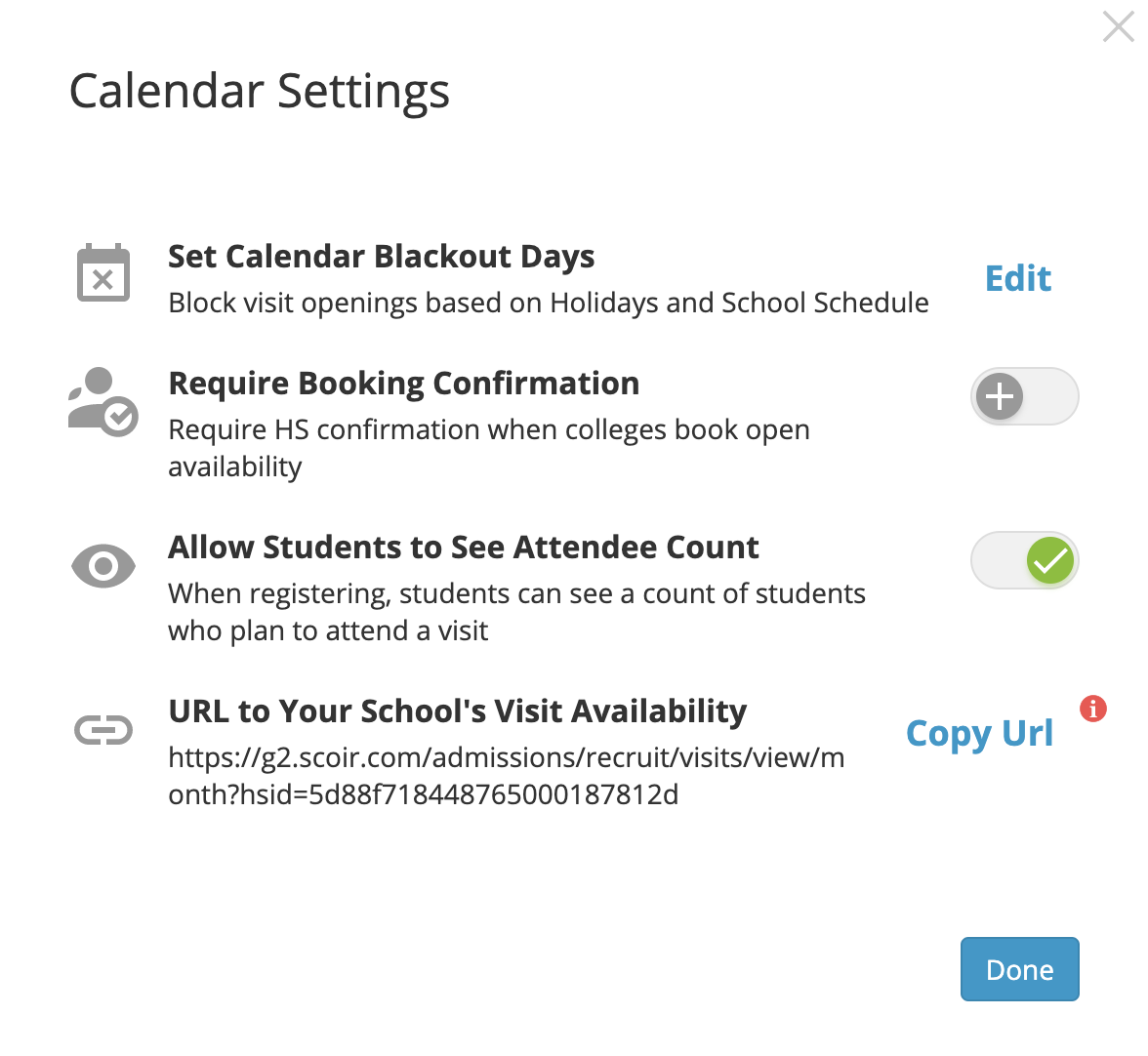This screenshot has height=1056, width=1148.
Task: Click the red info icon beside Copy Url
Action: pyautogui.click(x=1093, y=708)
